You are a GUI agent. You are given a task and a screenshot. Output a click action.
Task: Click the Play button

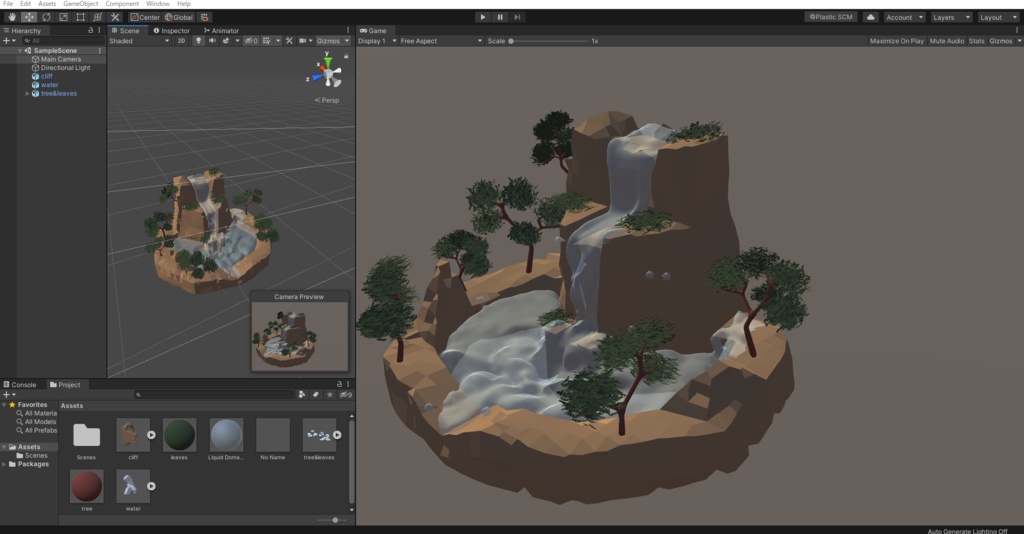point(483,17)
